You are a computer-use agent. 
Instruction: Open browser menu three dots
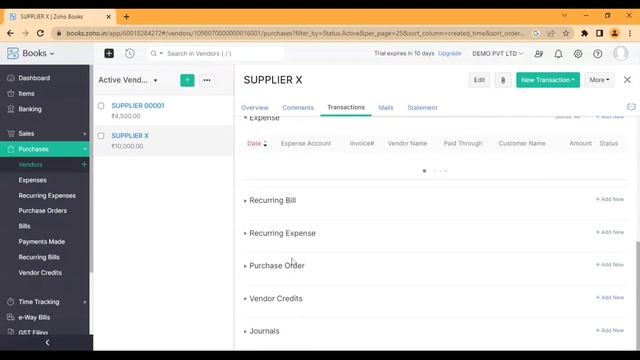pyautogui.click(x=630, y=33)
